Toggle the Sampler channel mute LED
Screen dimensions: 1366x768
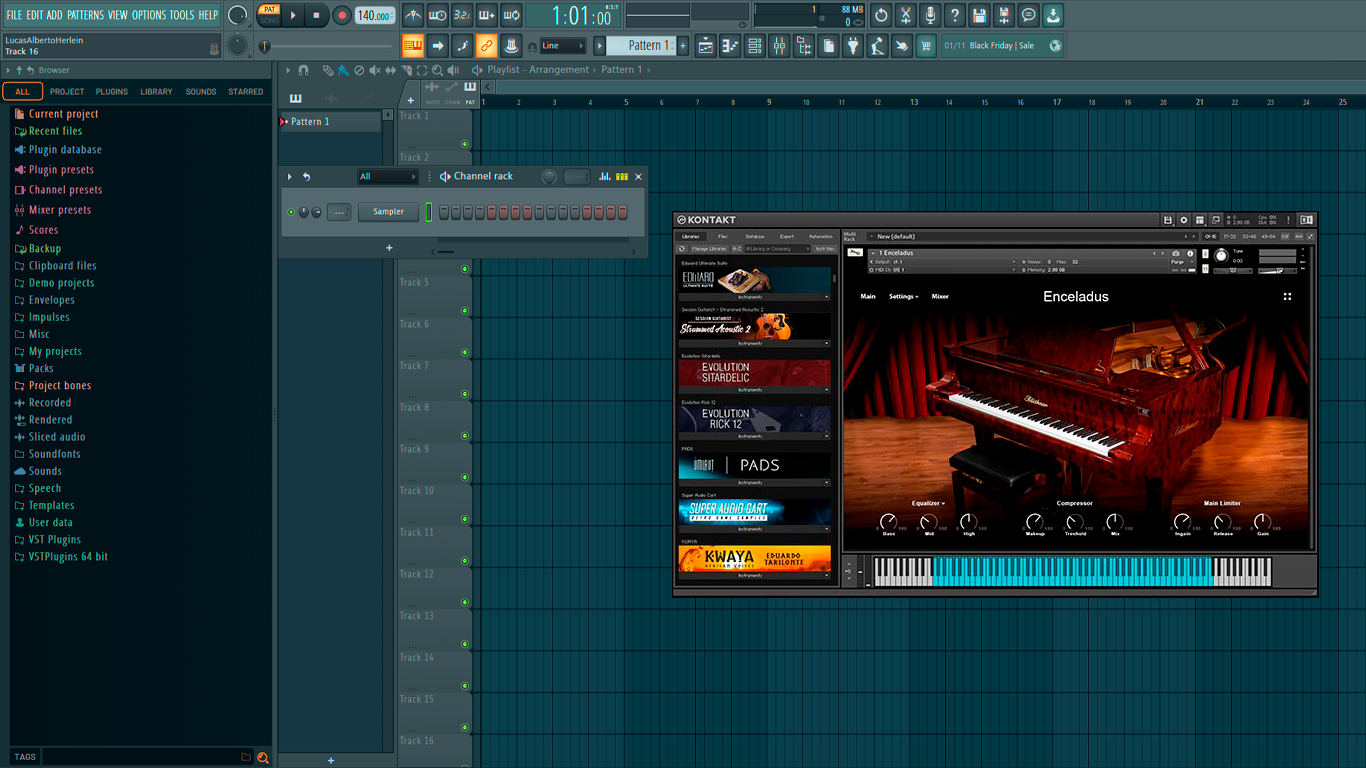click(x=291, y=212)
